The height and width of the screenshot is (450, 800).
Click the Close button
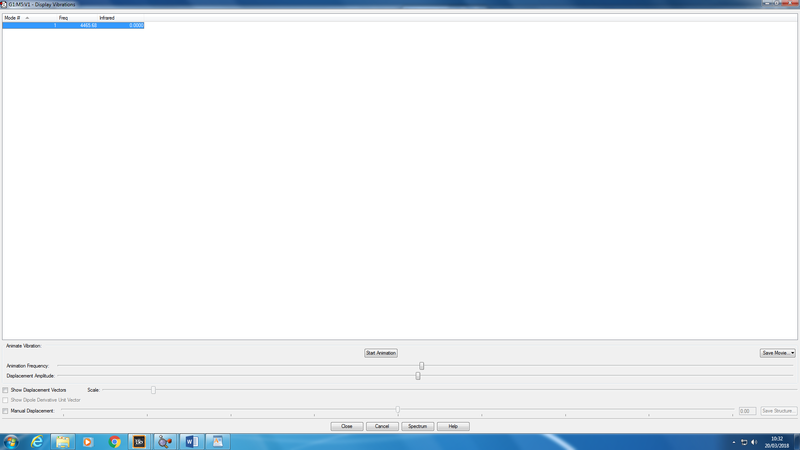347,426
